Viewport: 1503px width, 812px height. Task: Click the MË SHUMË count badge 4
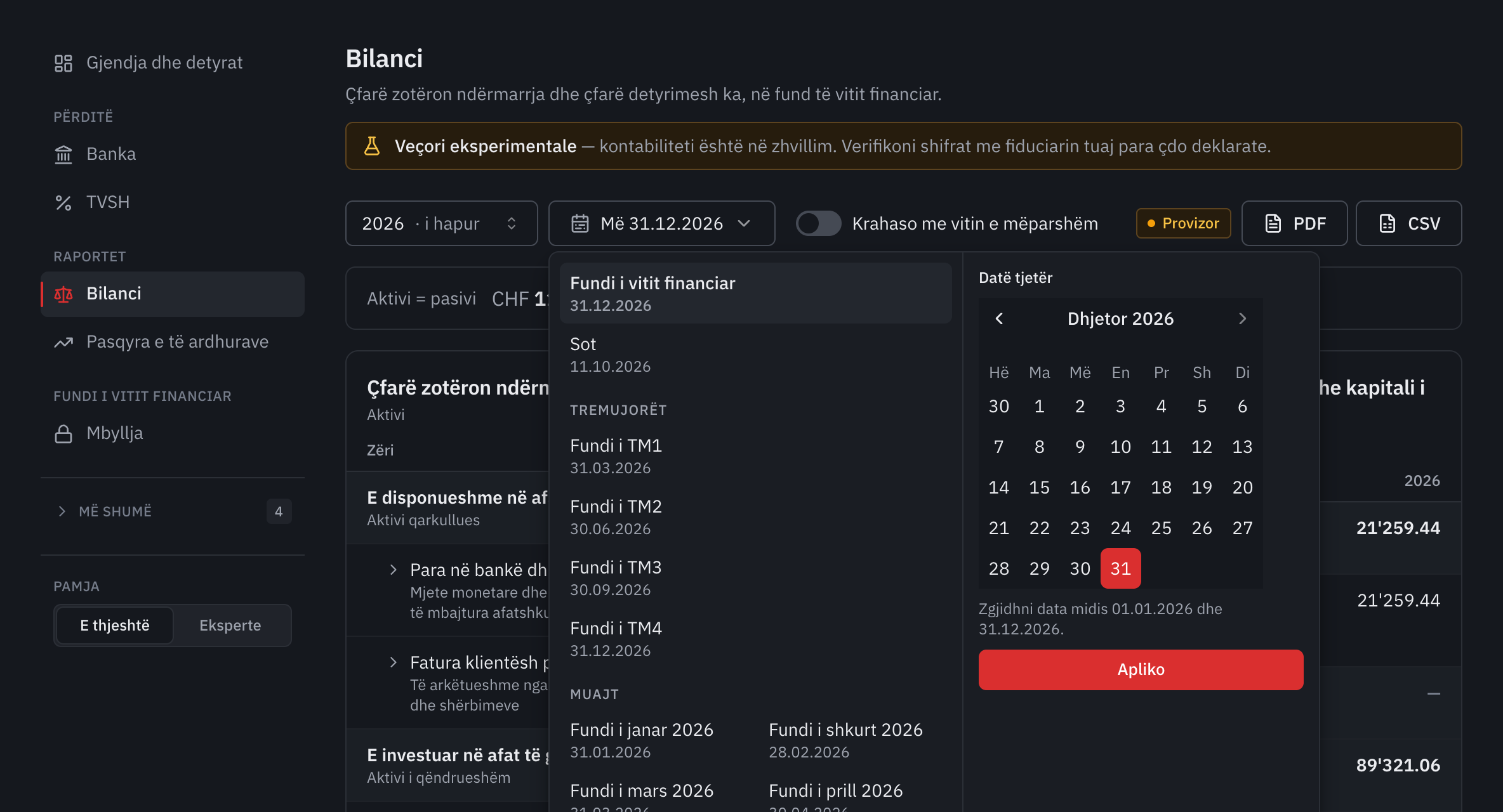tap(279, 511)
